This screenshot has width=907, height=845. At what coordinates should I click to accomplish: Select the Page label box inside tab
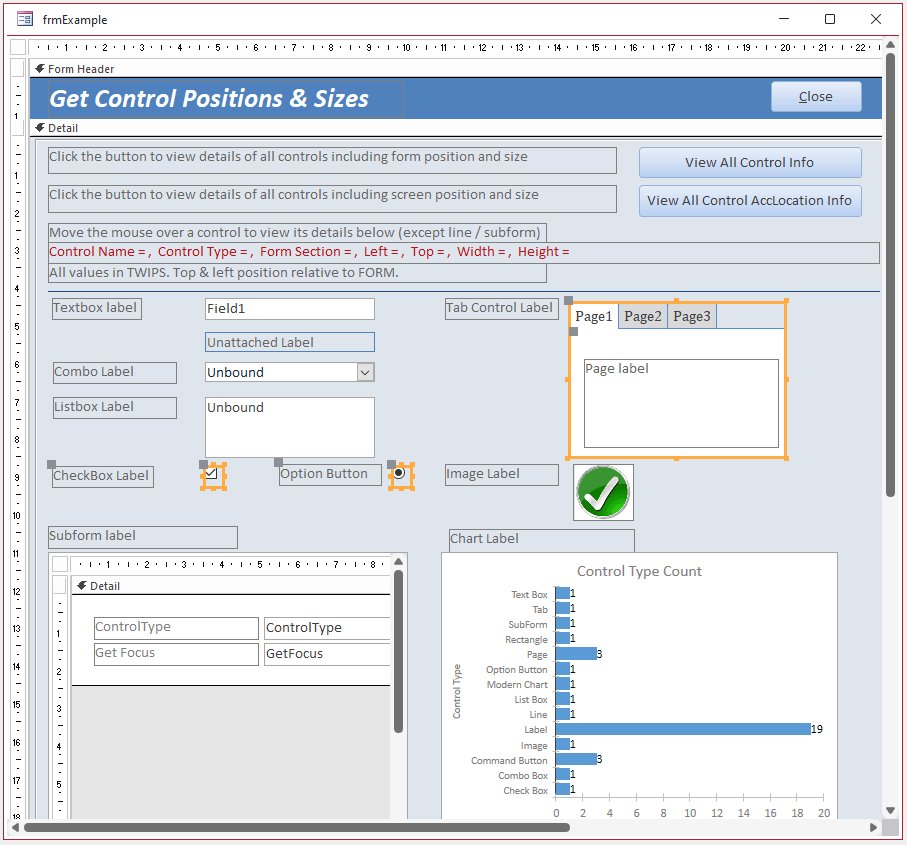click(681, 403)
